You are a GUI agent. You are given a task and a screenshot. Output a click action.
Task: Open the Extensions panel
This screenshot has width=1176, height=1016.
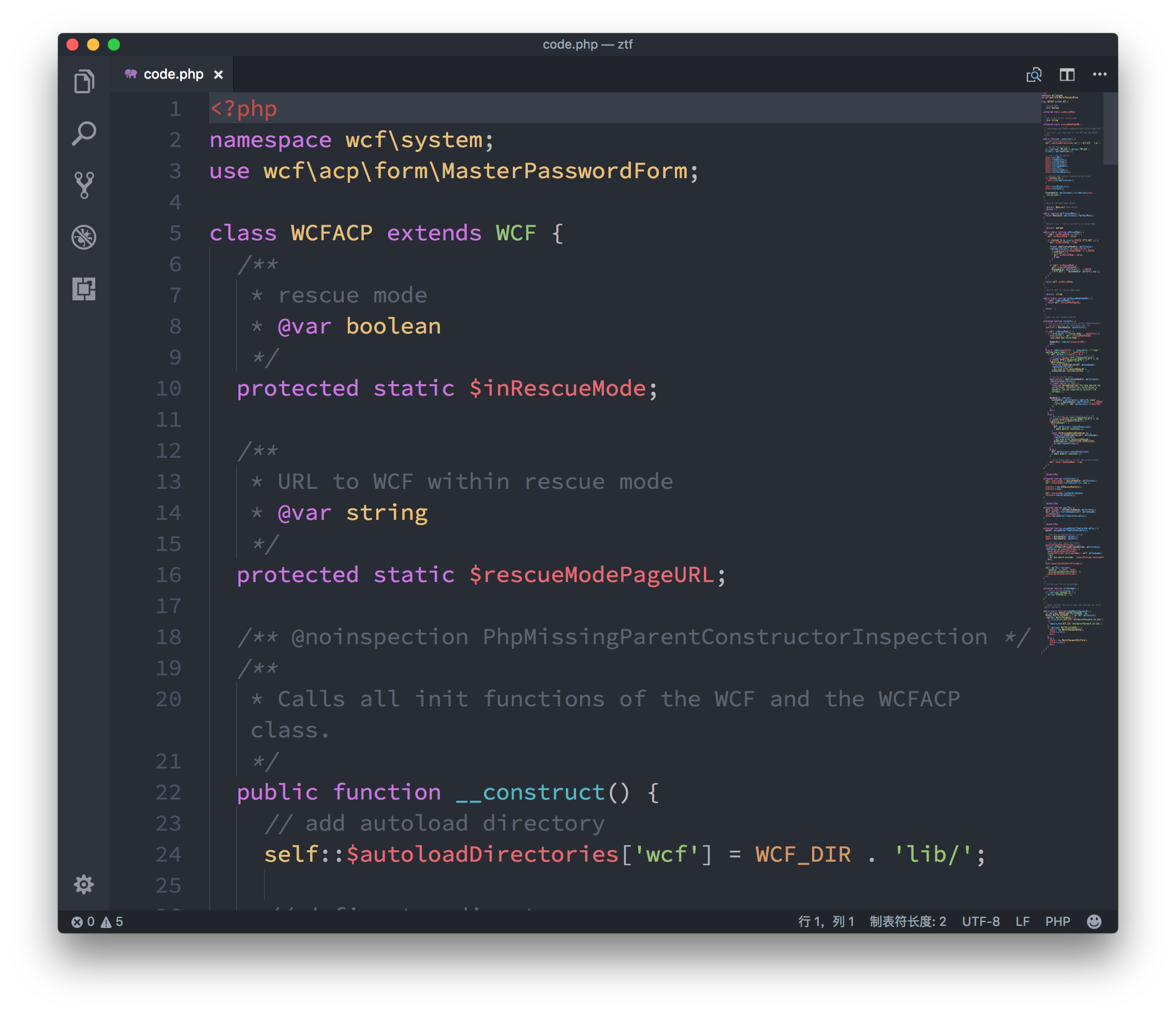click(84, 288)
